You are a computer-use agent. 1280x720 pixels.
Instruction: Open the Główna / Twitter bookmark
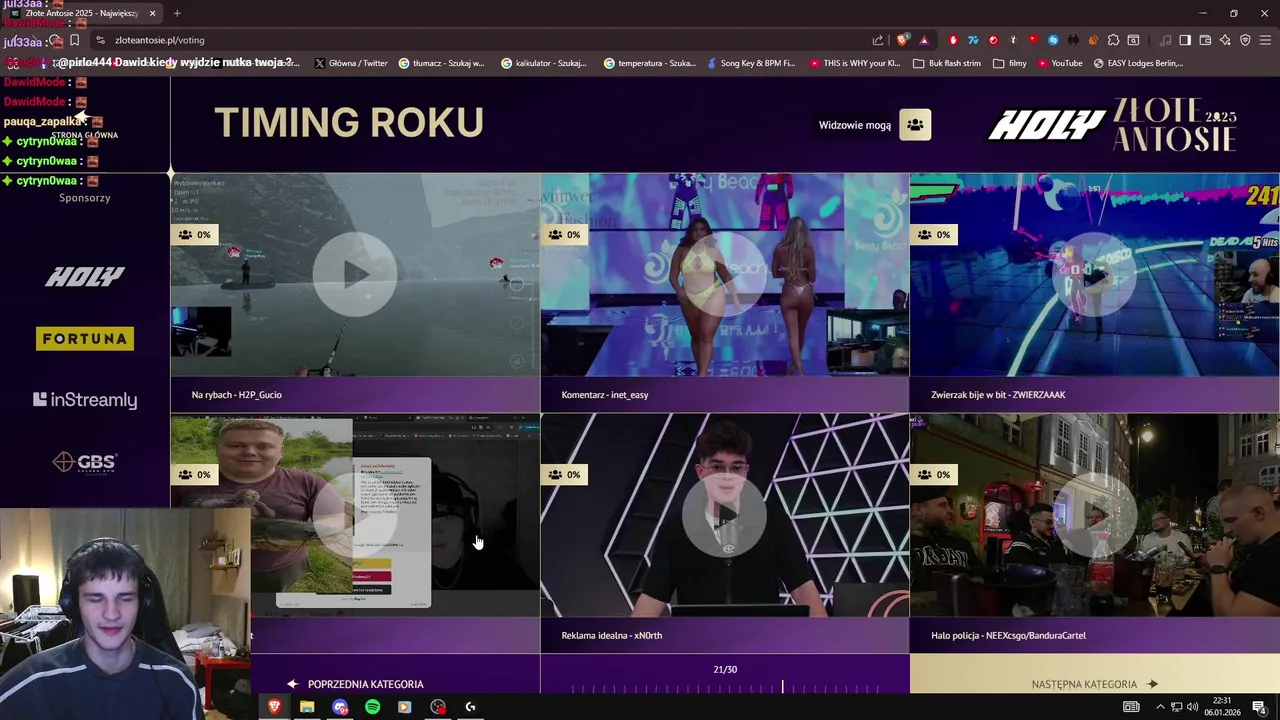(x=351, y=63)
